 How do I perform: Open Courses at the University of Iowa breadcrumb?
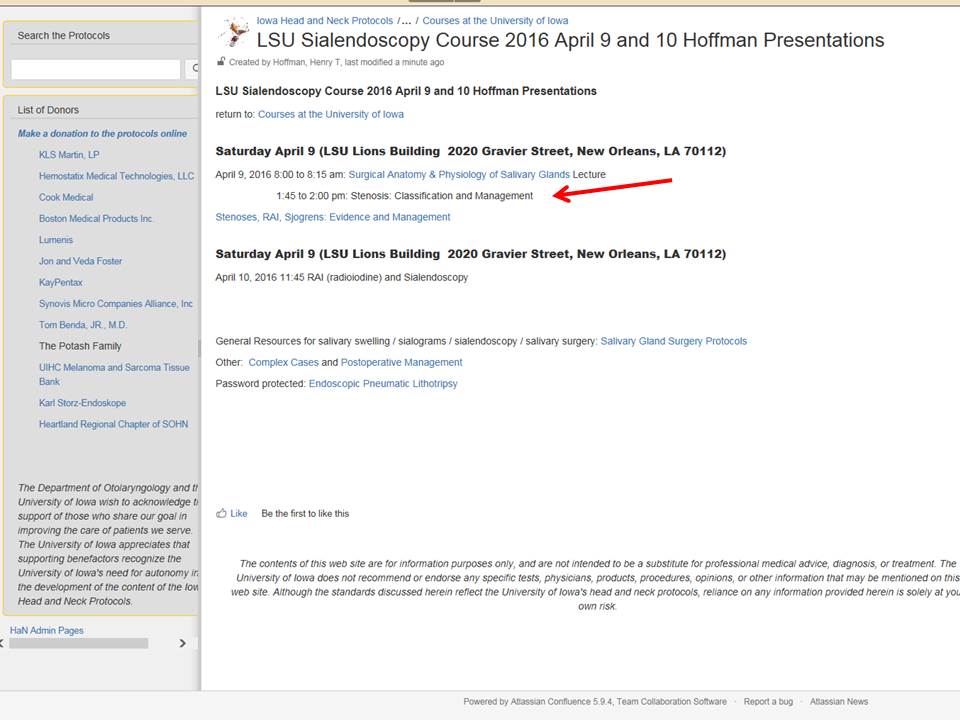[495, 21]
